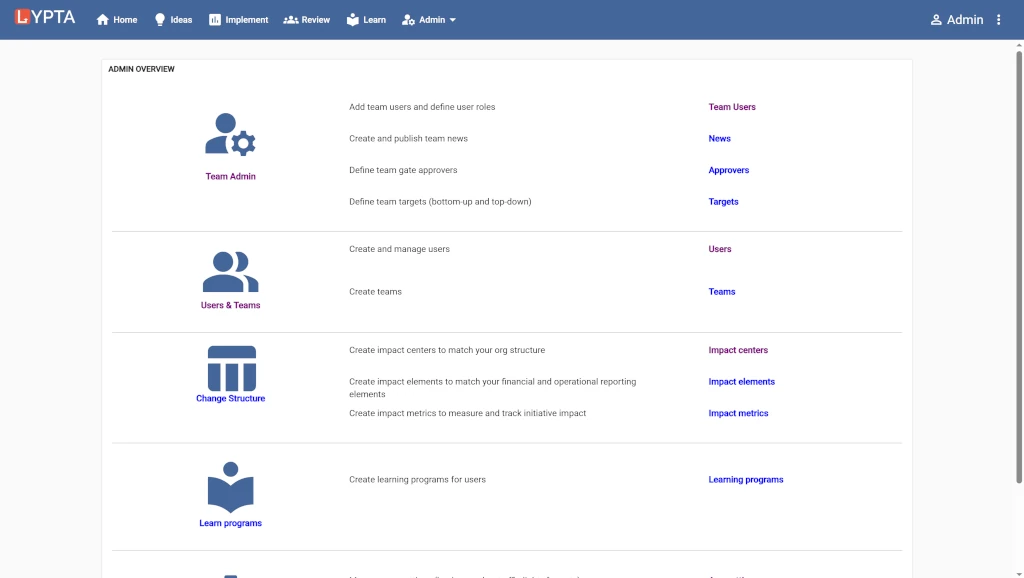Open the Ideas menu item

pyautogui.click(x=182, y=20)
